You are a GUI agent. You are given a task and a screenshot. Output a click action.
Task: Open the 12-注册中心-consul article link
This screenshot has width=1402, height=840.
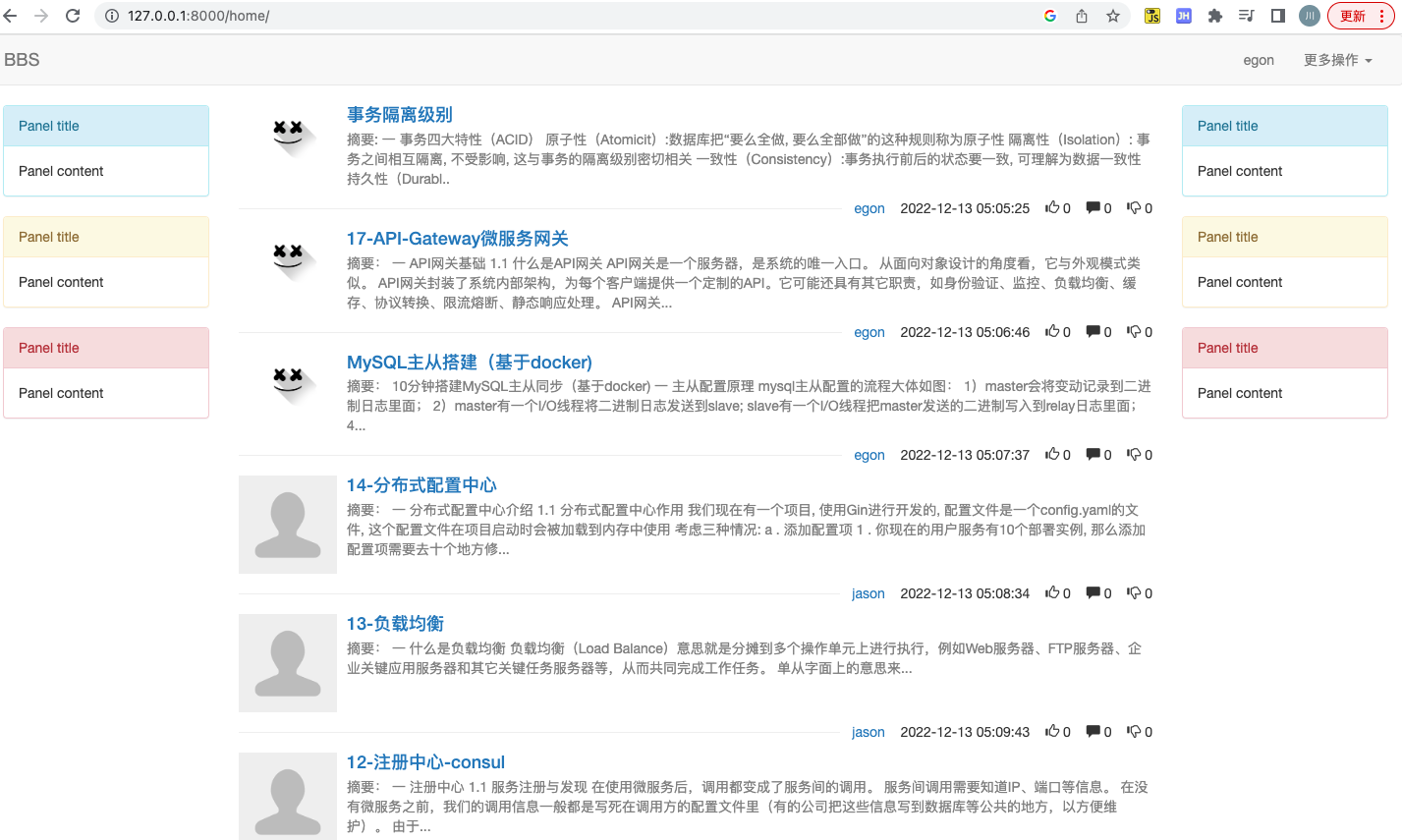[x=425, y=762]
